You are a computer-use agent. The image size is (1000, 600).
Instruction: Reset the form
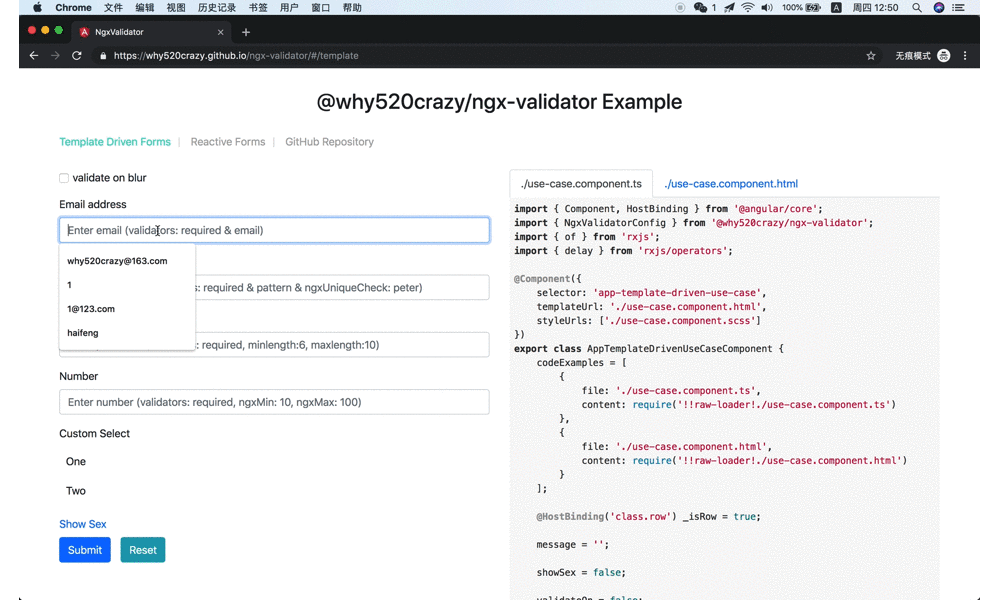point(143,550)
